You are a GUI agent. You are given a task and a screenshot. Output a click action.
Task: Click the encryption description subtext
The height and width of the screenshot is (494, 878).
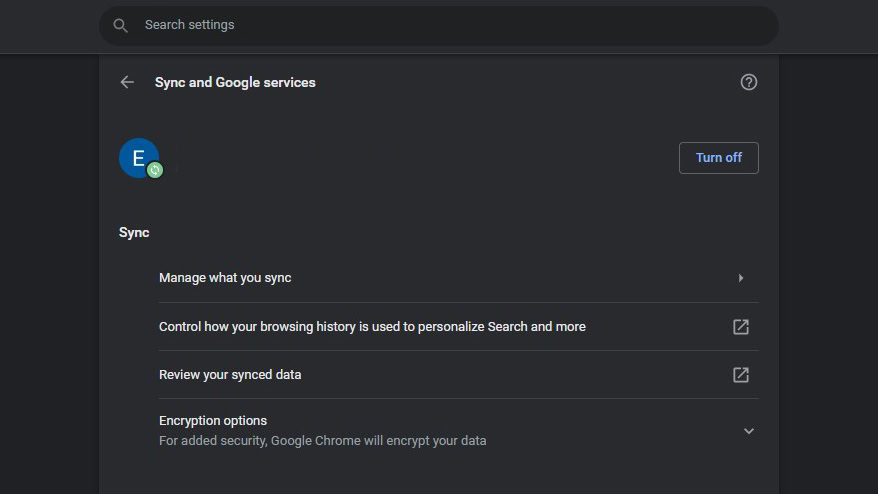tap(322, 441)
